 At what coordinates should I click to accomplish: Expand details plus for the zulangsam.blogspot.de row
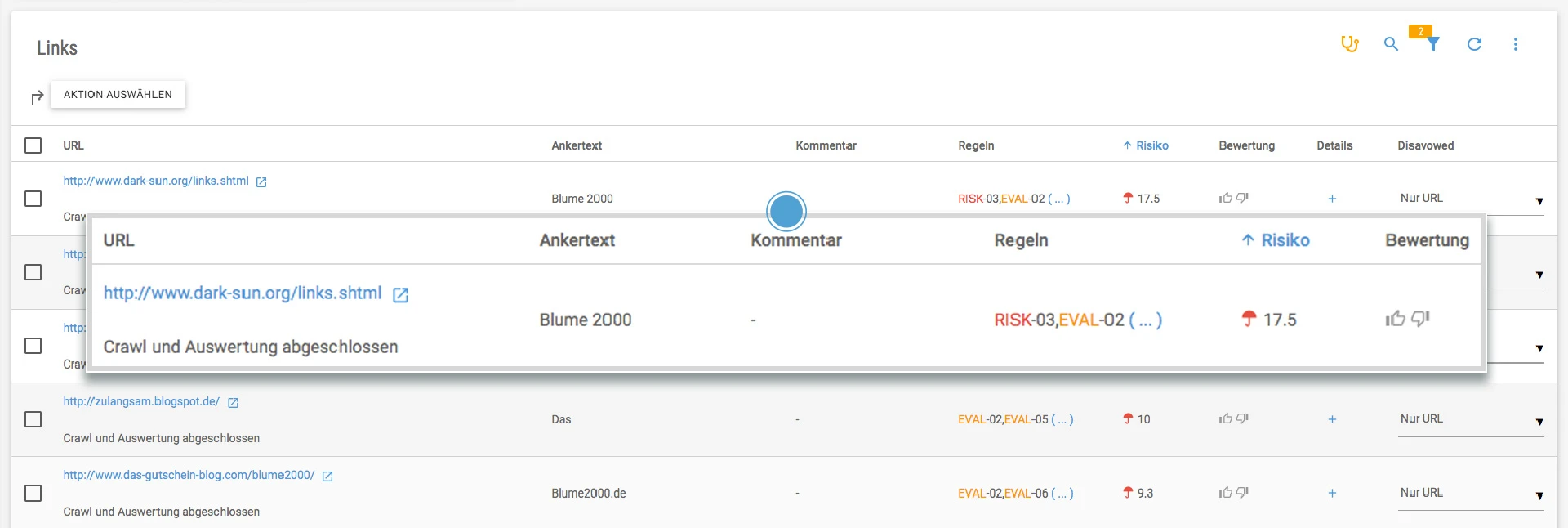point(1332,419)
